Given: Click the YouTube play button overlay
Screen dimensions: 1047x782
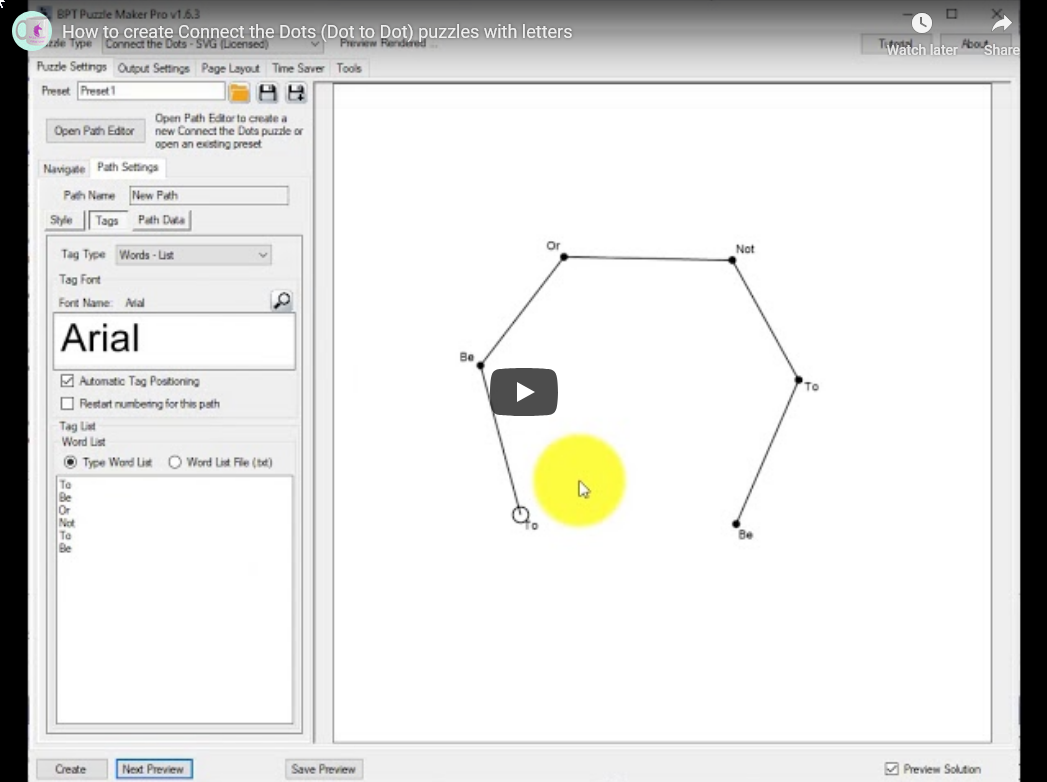Looking at the screenshot, I should click(x=524, y=392).
